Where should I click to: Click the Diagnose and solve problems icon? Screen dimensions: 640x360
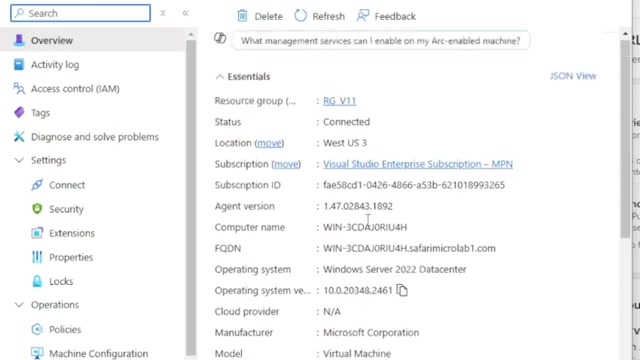(19, 137)
